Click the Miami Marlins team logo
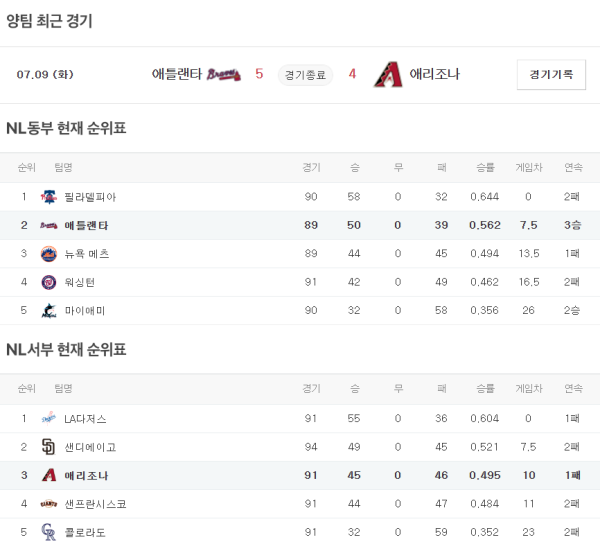Screen dimensions: 600x551 pyautogui.click(x=48, y=311)
